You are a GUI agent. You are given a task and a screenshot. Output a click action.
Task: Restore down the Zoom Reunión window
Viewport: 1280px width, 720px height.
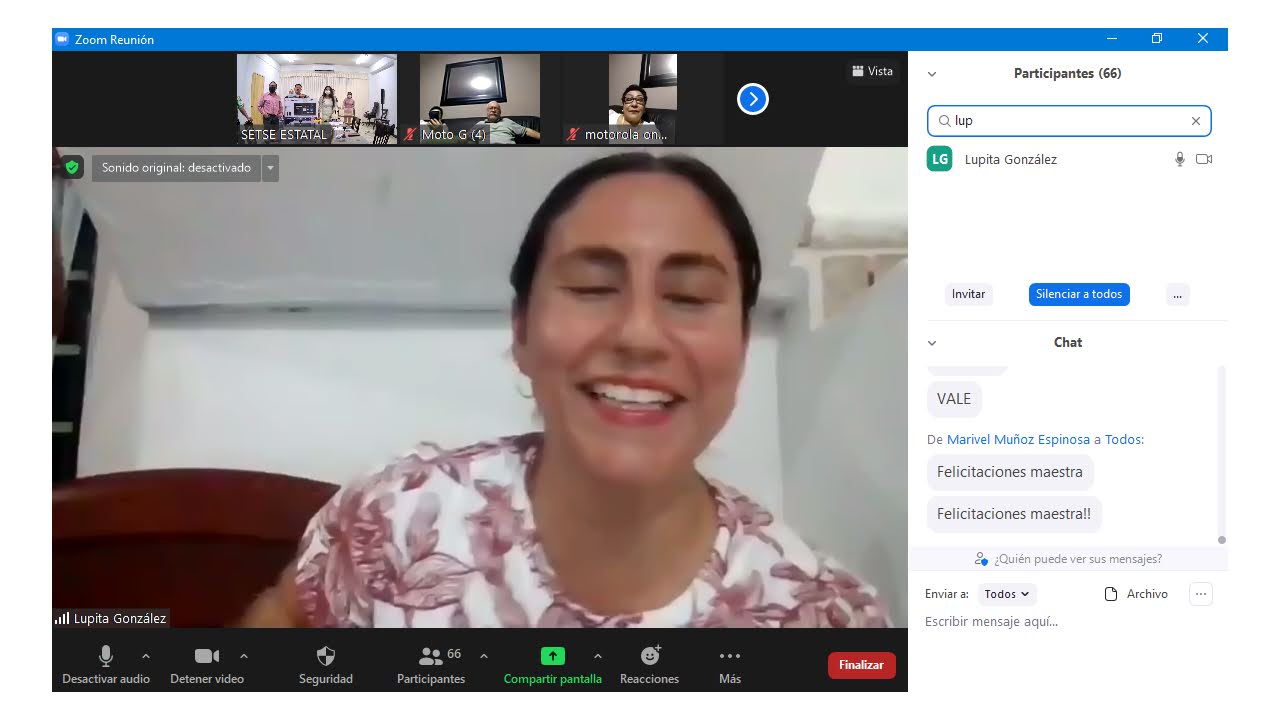(x=1157, y=39)
